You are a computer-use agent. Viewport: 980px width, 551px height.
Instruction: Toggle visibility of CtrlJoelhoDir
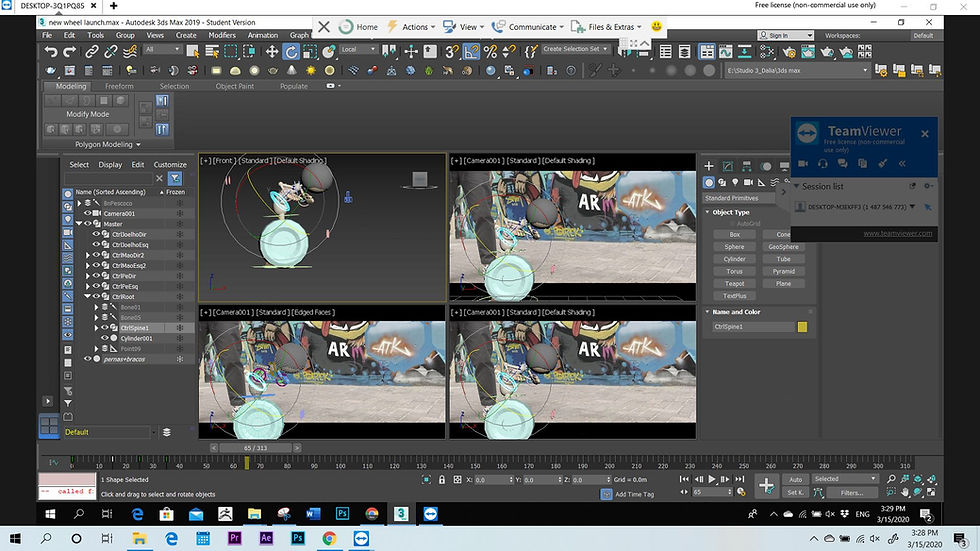click(x=96, y=234)
